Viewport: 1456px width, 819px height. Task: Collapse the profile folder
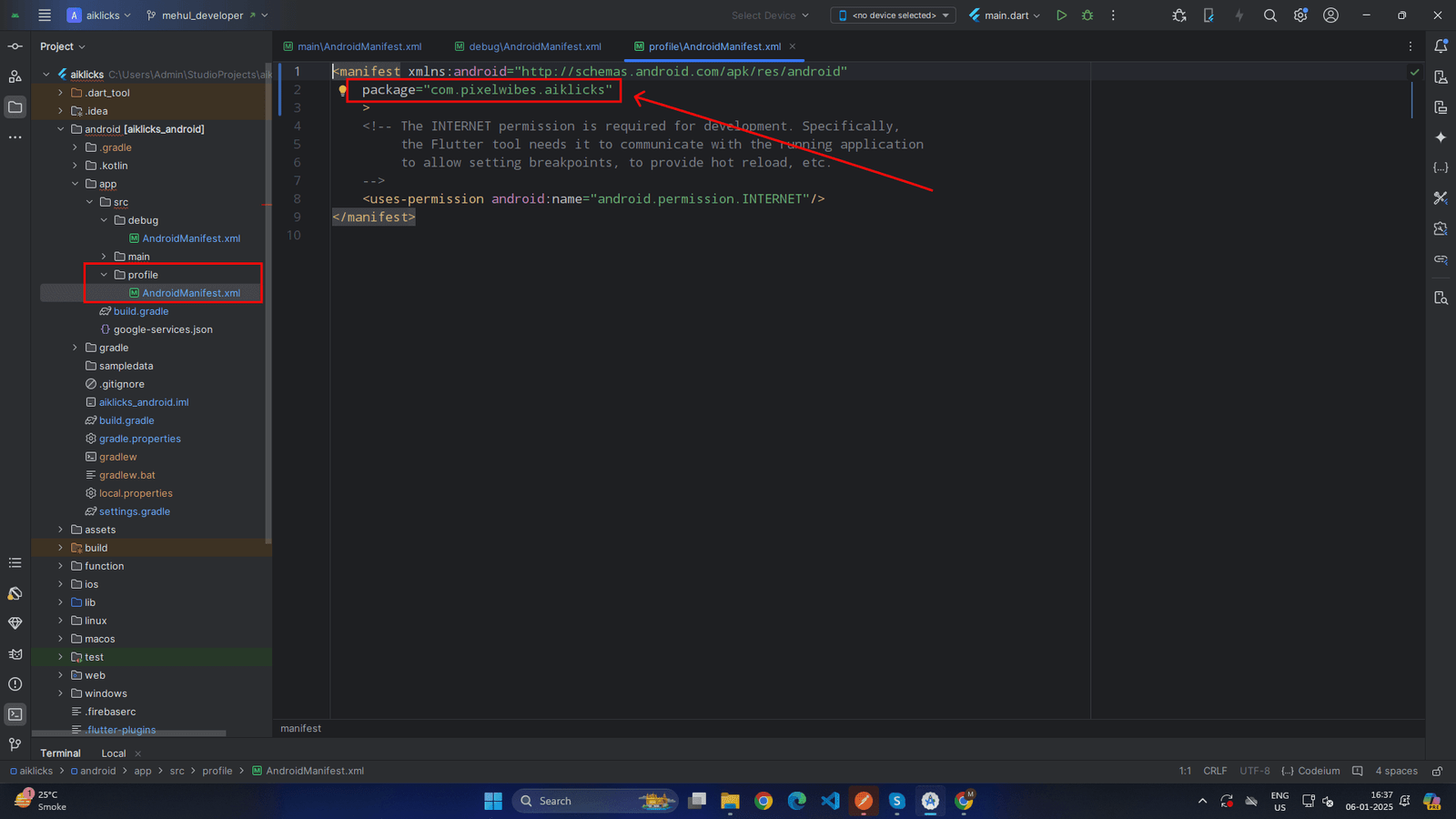104,275
